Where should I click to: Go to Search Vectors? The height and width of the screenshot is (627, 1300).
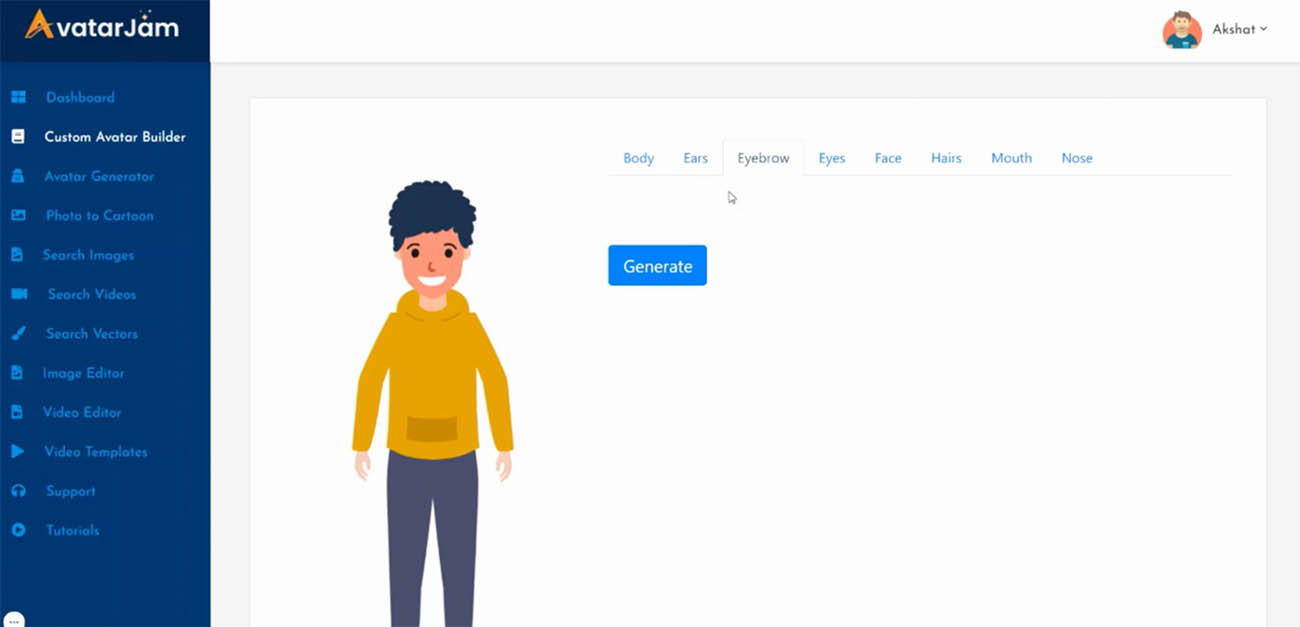tap(92, 333)
